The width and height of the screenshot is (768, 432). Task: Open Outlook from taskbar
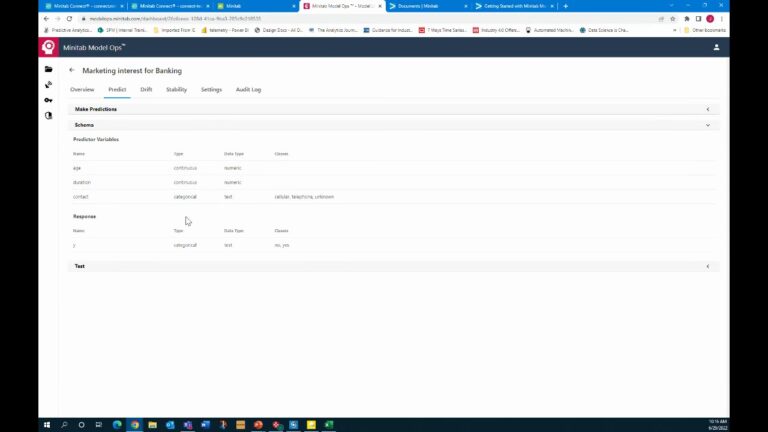(x=170, y=425)
